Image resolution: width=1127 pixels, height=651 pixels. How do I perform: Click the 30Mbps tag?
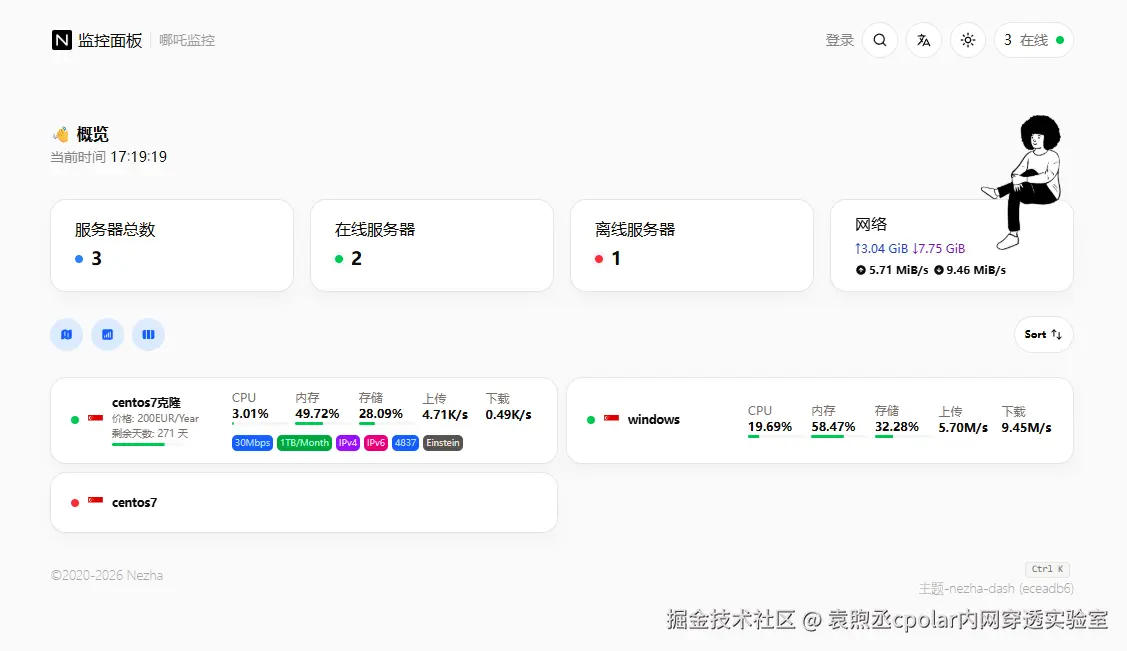(252, 443)
